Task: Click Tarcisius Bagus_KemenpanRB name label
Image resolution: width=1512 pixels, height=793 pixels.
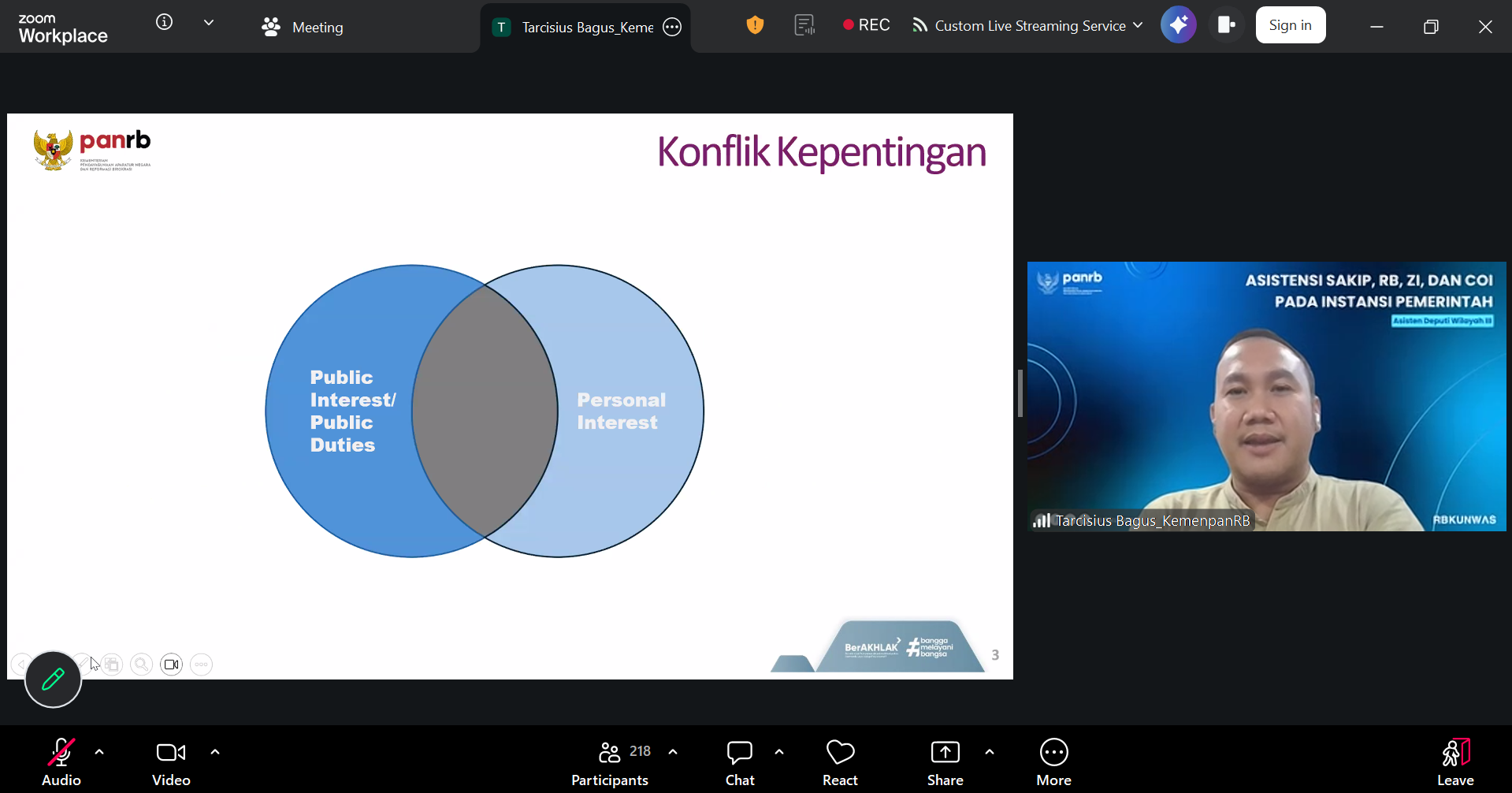Action: pos(1153,520)
